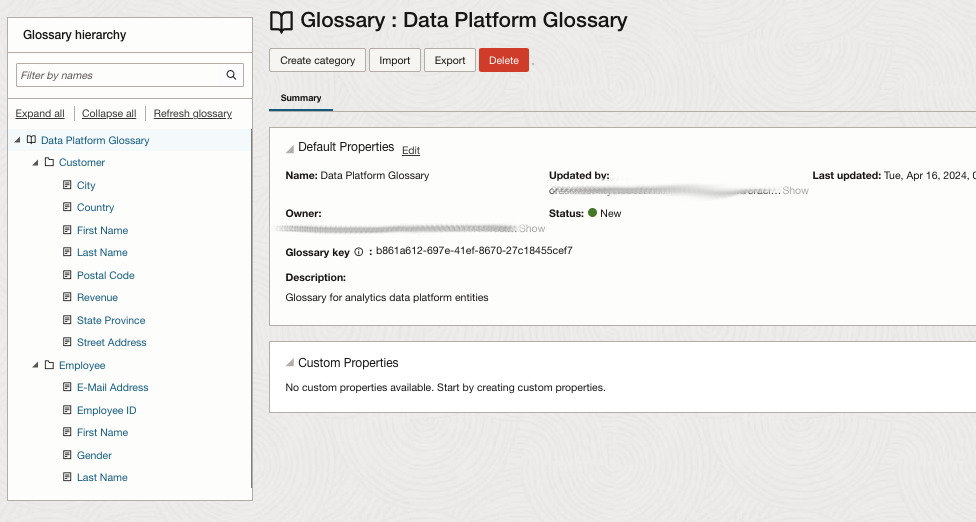Click the glossary book icon next to Data Platform Glossary in the tree
This screenshot has height=522, width=976.
tap(31, 140)
